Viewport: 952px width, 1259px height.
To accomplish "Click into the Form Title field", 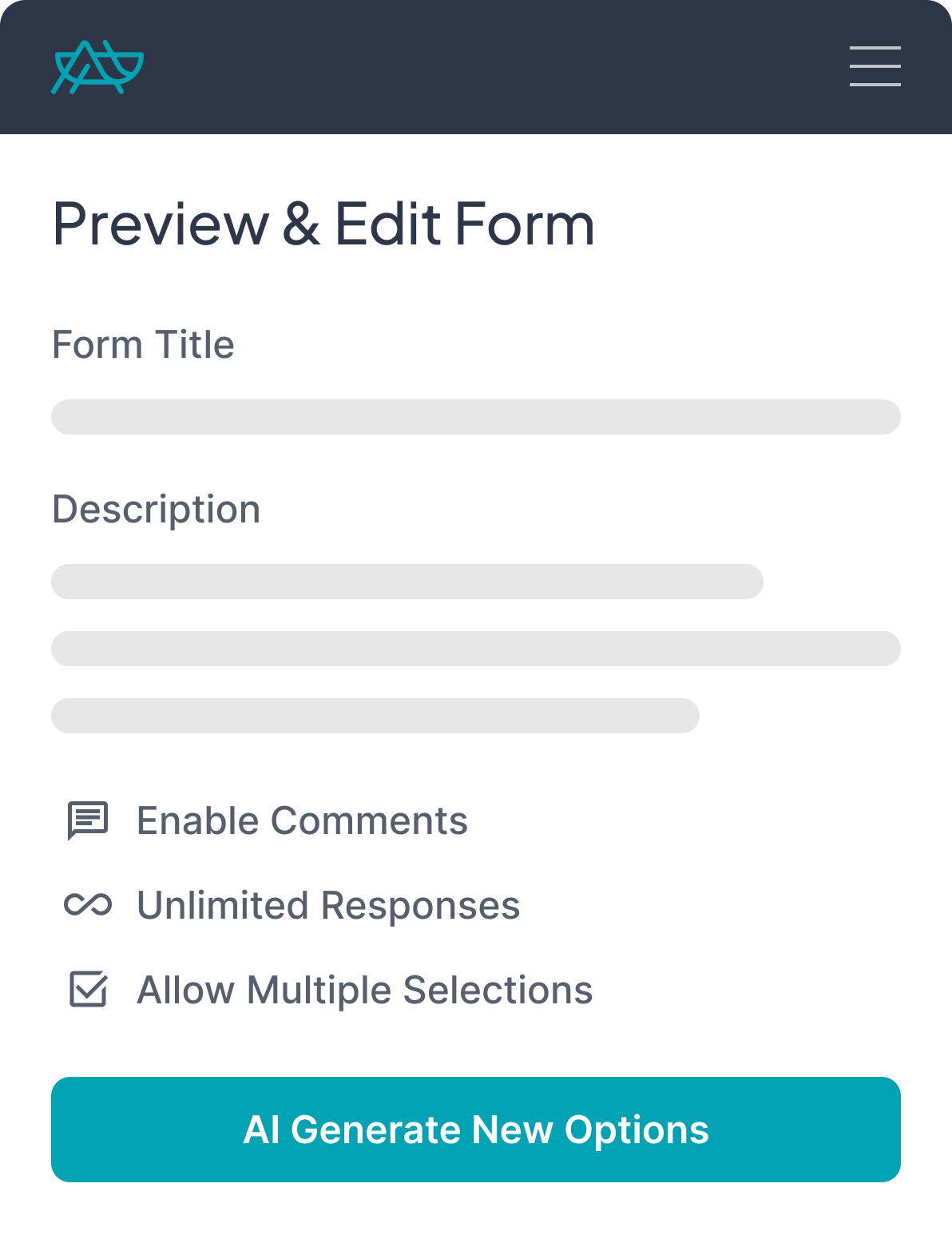I will coord(476,417).
